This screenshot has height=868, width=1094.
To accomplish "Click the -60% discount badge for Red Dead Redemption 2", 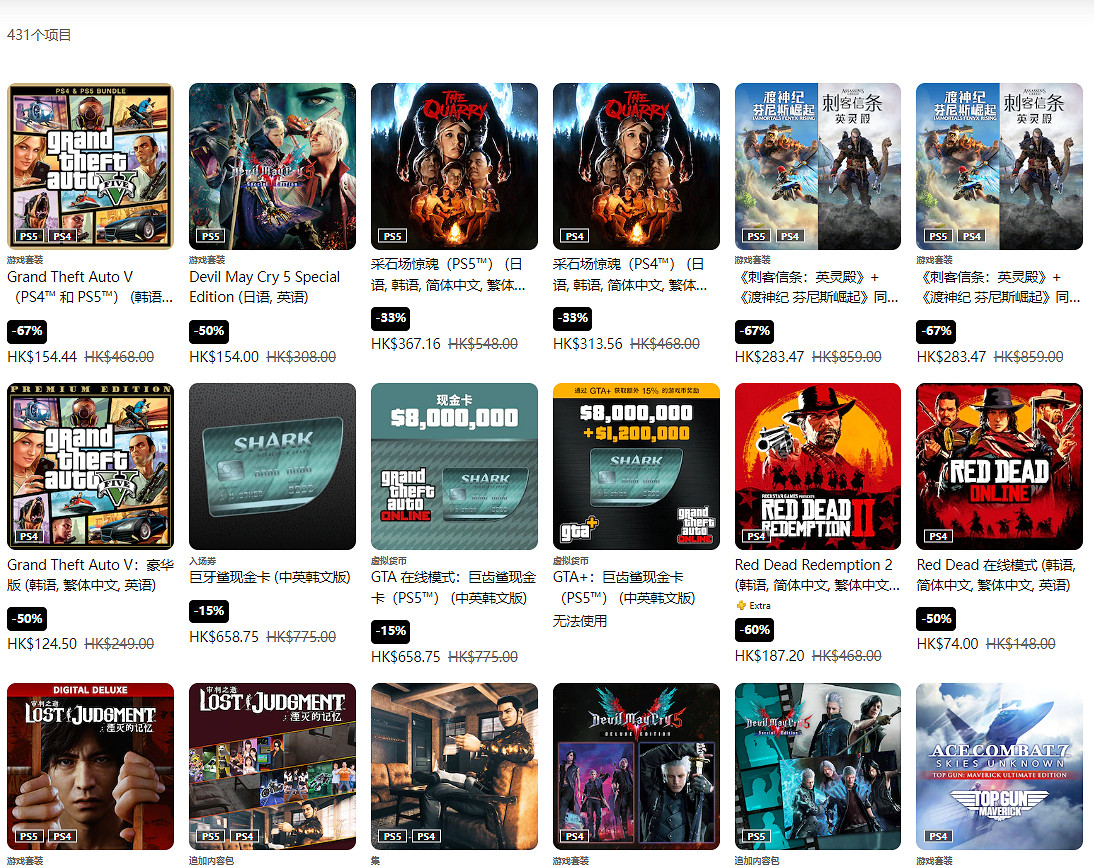I will [754, 631].
